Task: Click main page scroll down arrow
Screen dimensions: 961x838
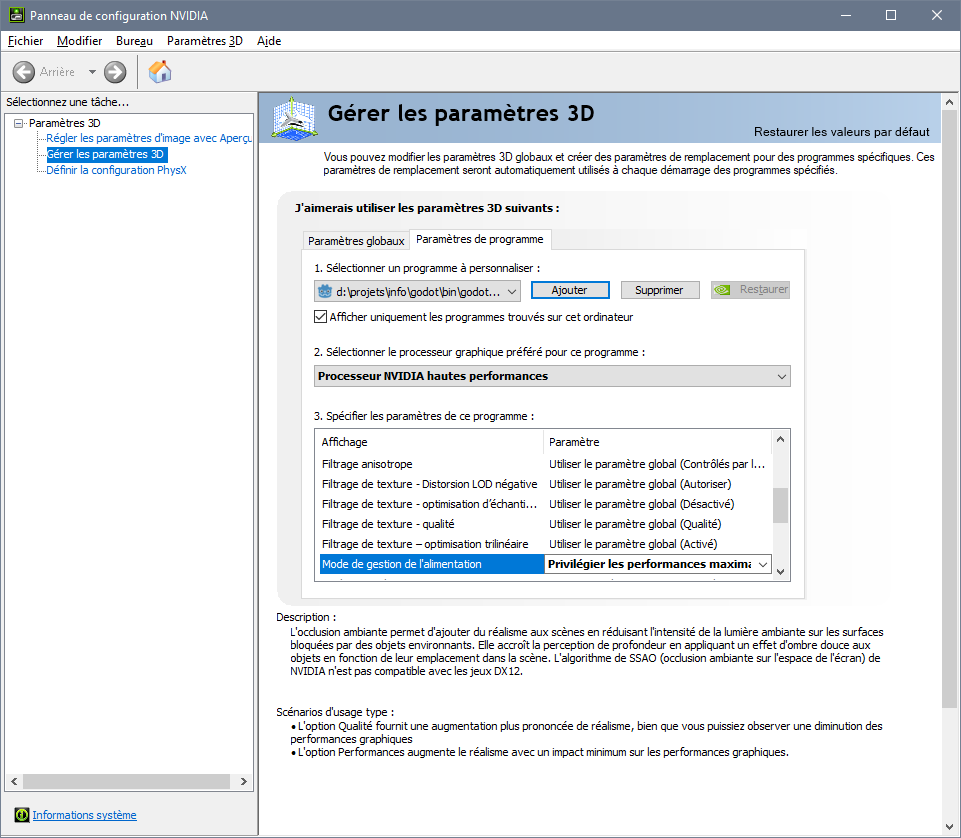Action: click(x=949, y=827)
